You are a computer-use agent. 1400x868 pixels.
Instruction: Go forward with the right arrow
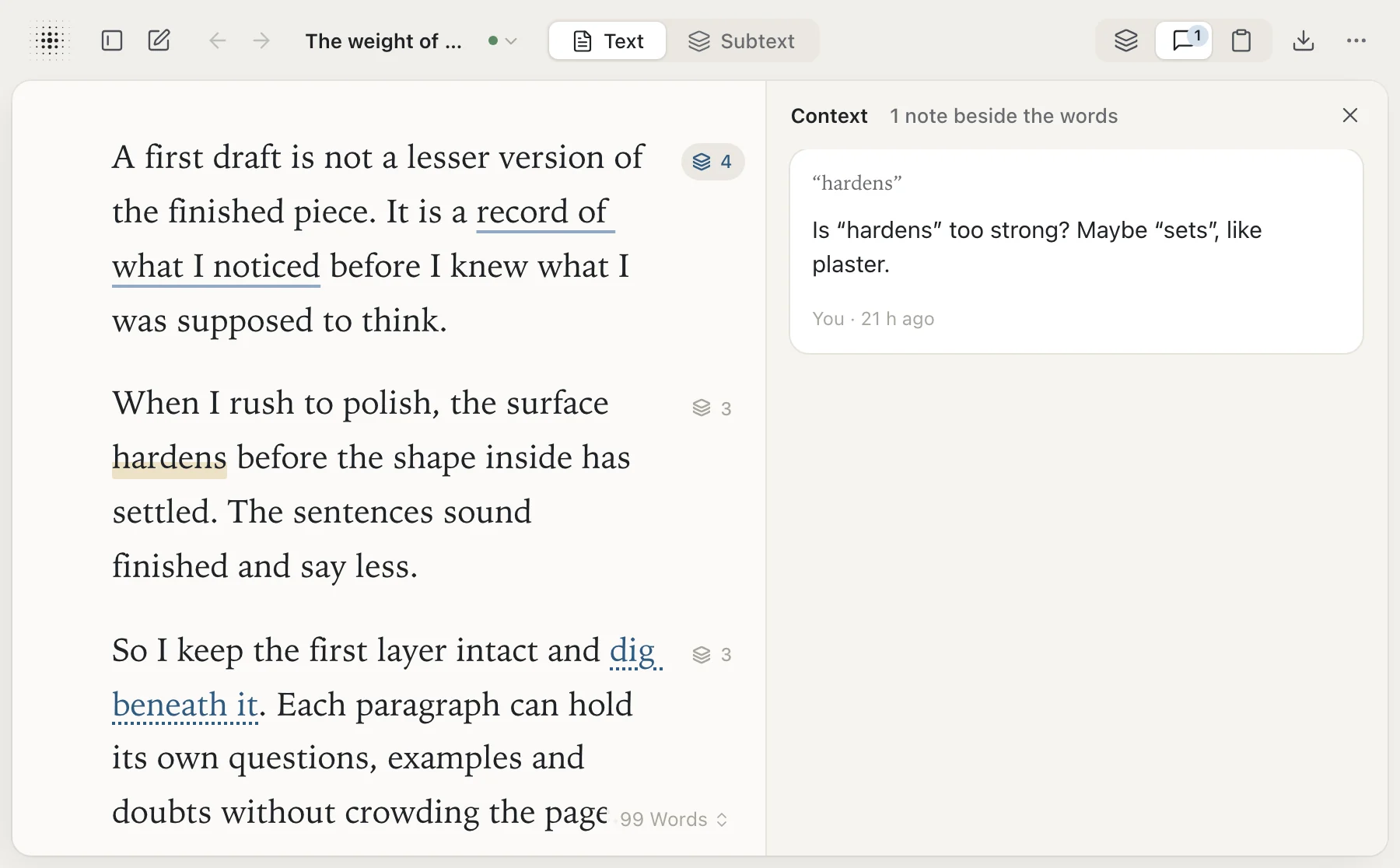(x=261, y=40)
